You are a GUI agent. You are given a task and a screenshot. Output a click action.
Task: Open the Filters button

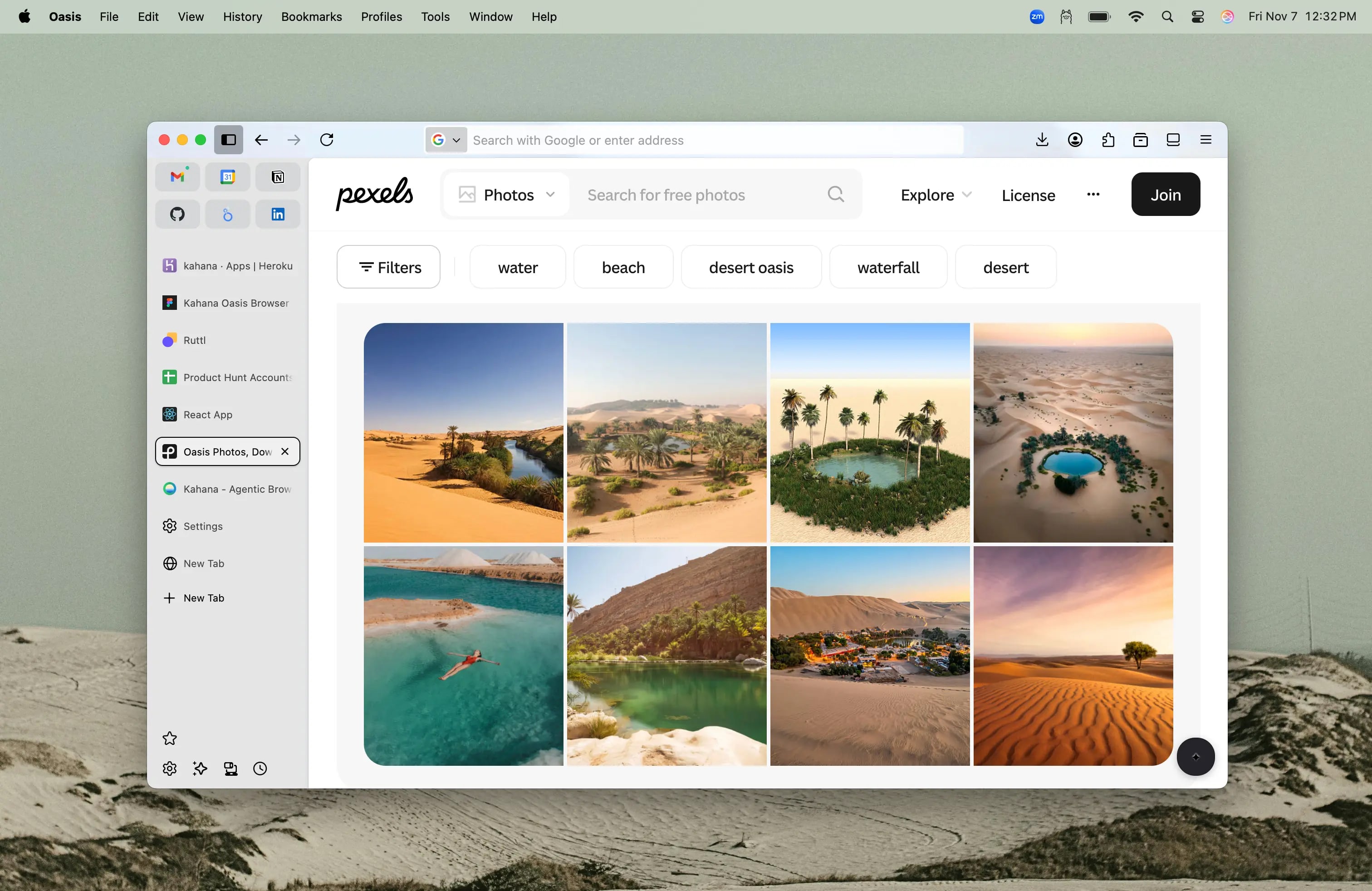click(388, 267)
